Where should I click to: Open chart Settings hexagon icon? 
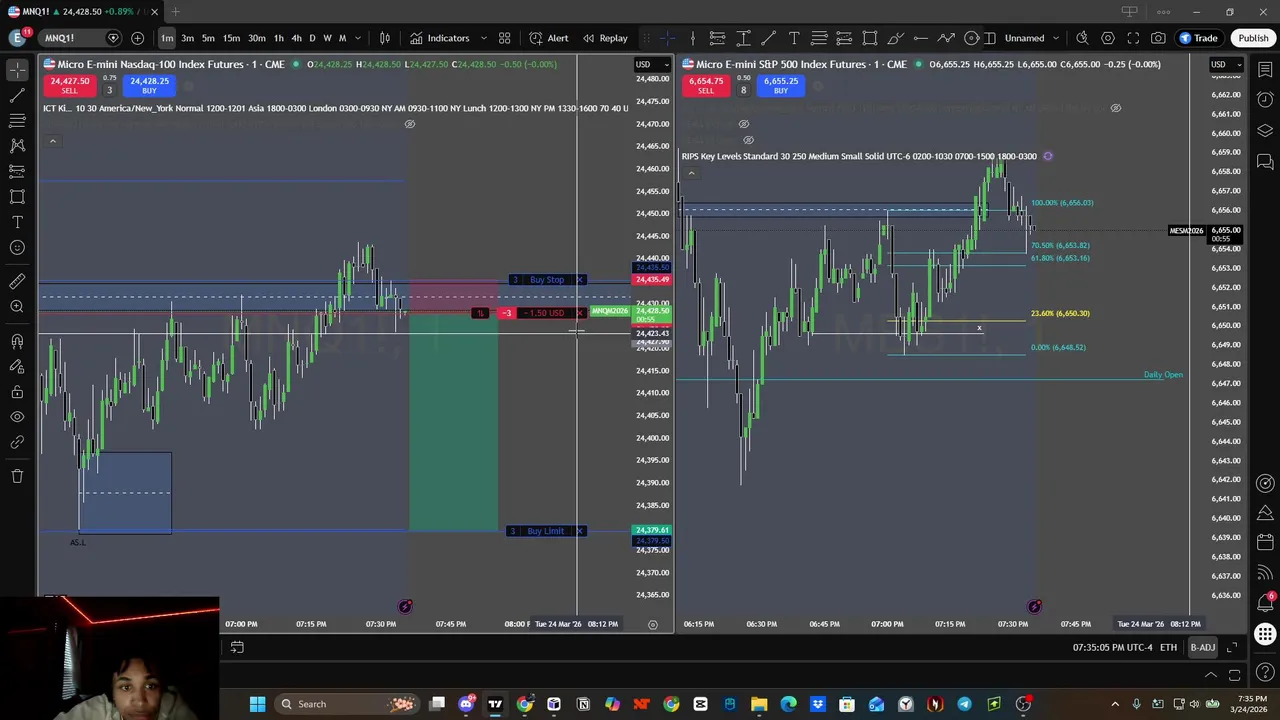[x=1108, y=38]
